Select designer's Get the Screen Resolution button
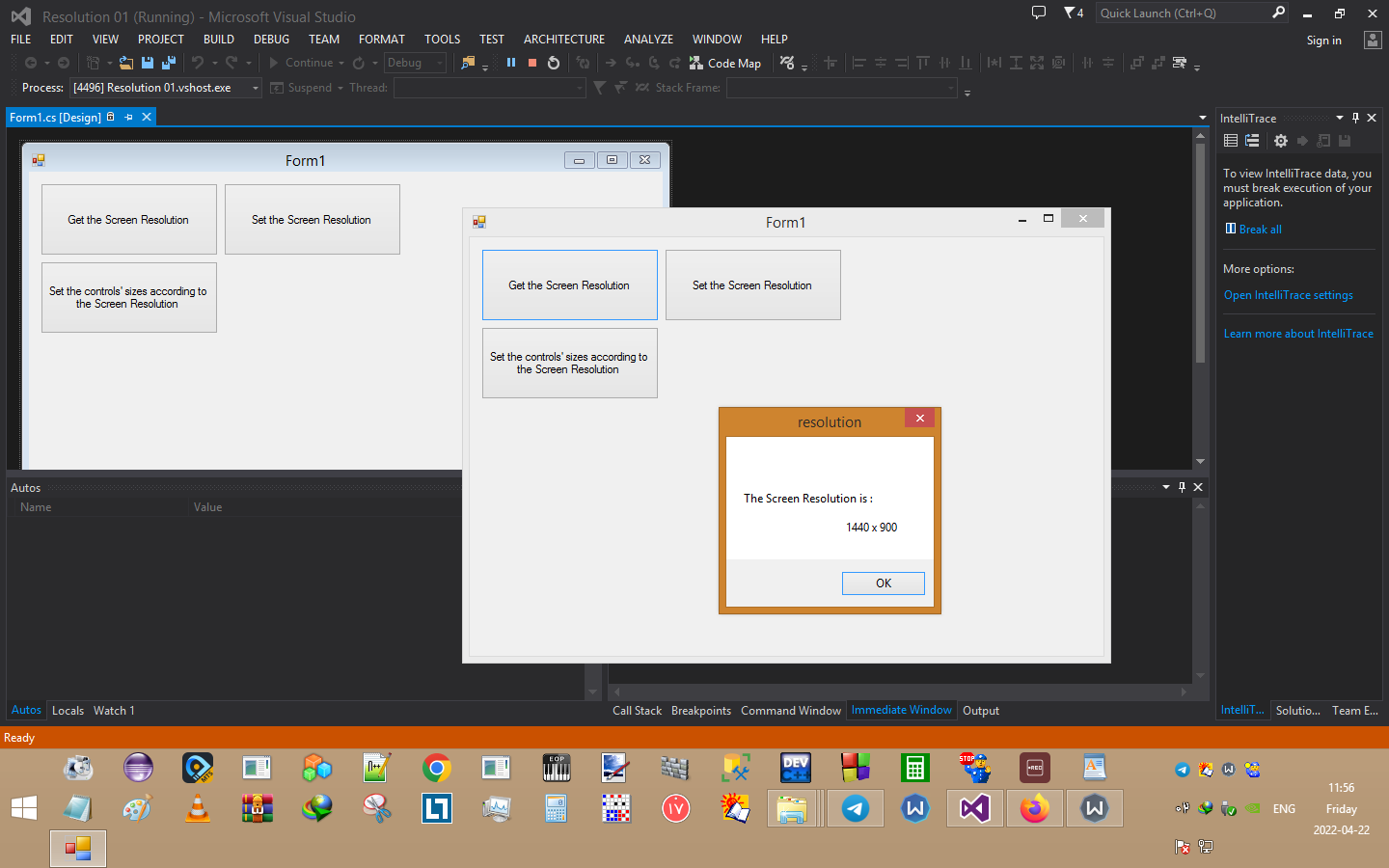The width and height of the screenshot is (1389, 868). 129,220
